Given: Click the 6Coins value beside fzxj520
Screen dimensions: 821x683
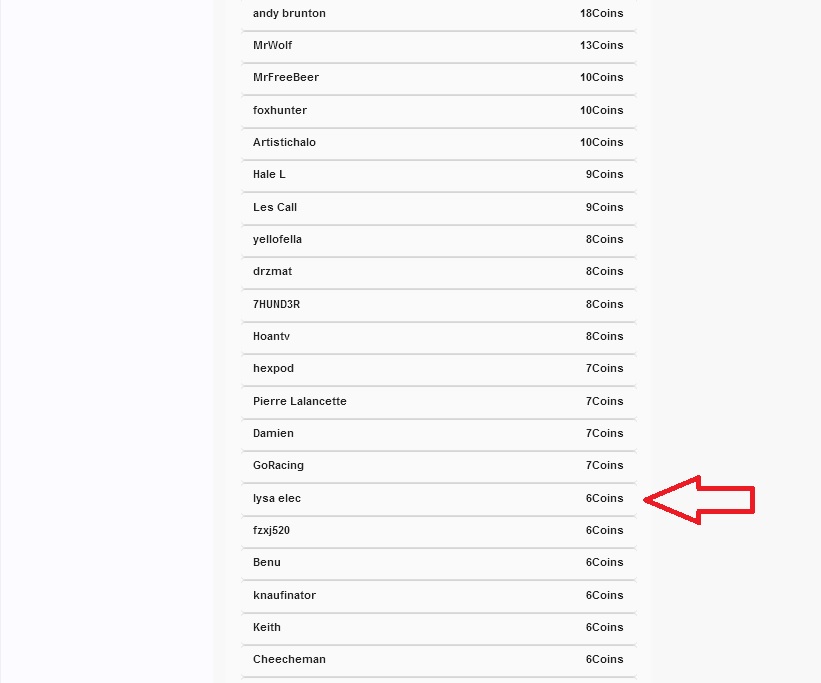Looking at the screenshot, I should tap(604, 530).
